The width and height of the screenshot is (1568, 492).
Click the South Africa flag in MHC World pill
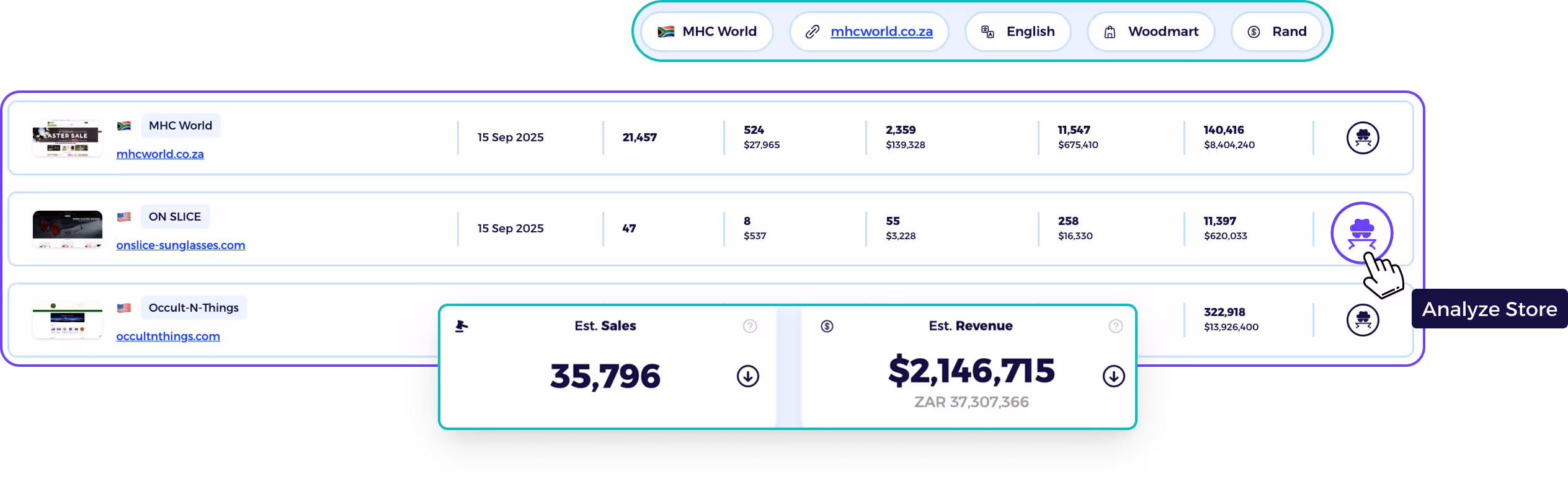click(666, 32)
